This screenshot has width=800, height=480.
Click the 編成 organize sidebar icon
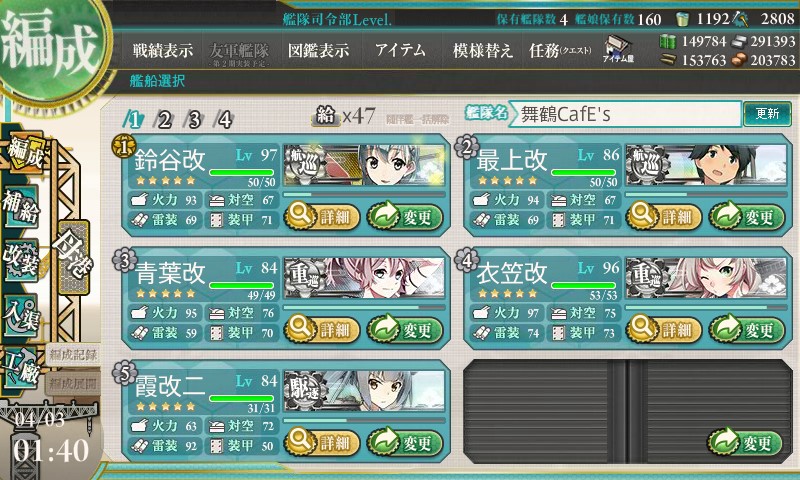[x=24, y=152]
